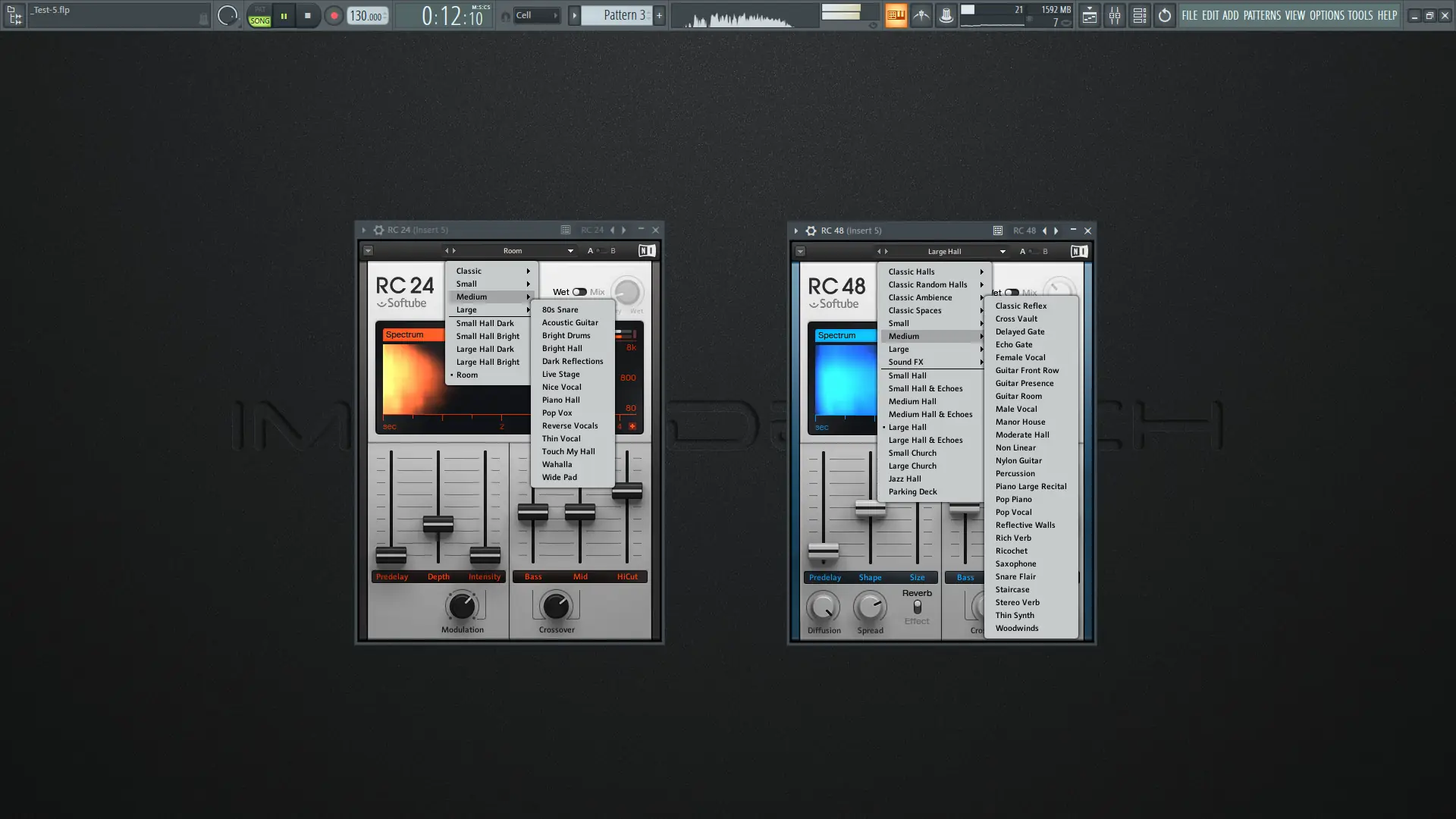Open the OPTIONS menu
The image size is (1456, 819).
(x=1326, y=15)
